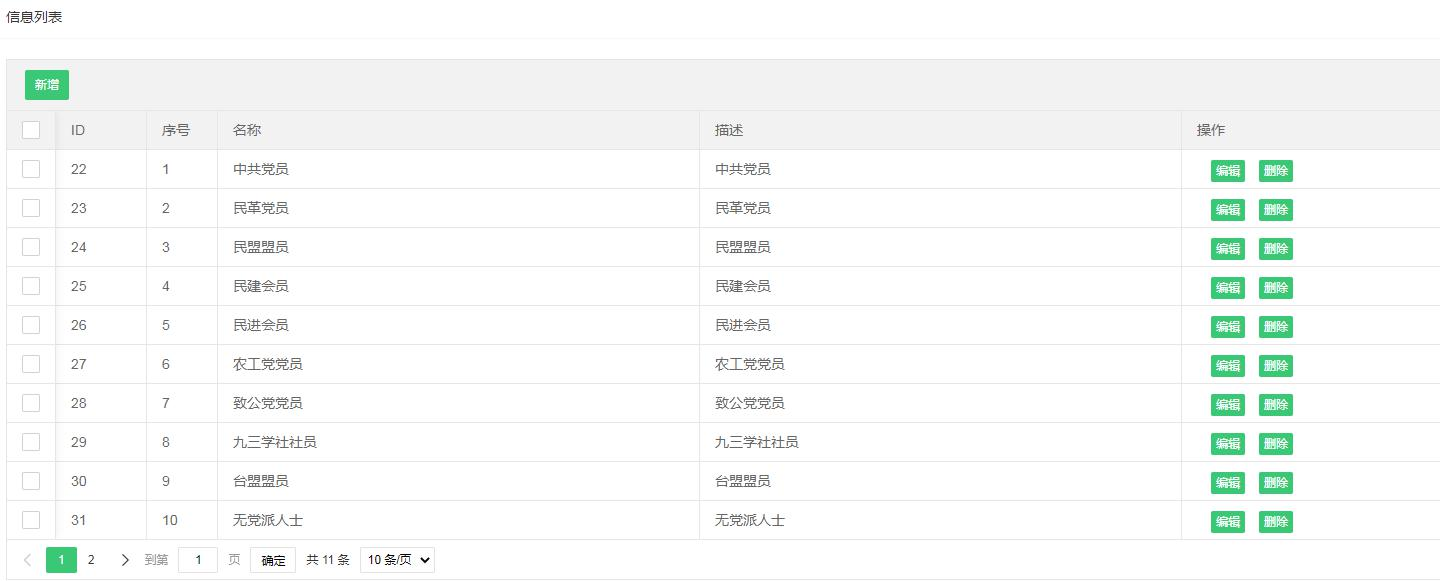Check the checkbox for row 中共党员
This screenshot has width=1440, height=581.
tap(30, 169)
